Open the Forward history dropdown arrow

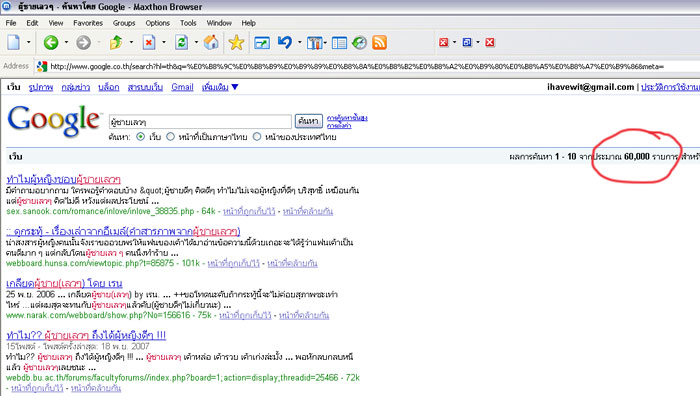(99, 42)
